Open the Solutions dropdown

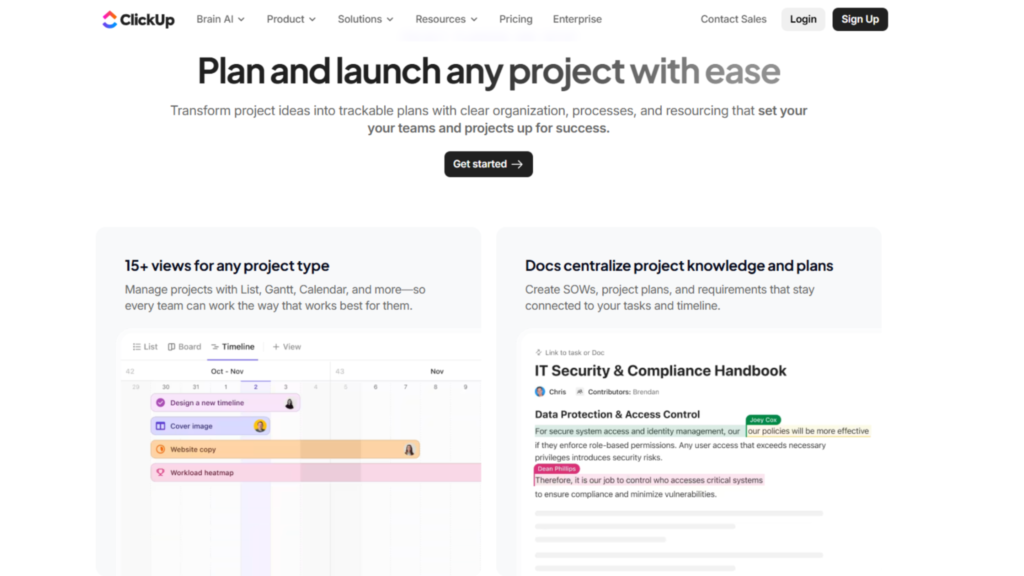[x=364, y=19]
